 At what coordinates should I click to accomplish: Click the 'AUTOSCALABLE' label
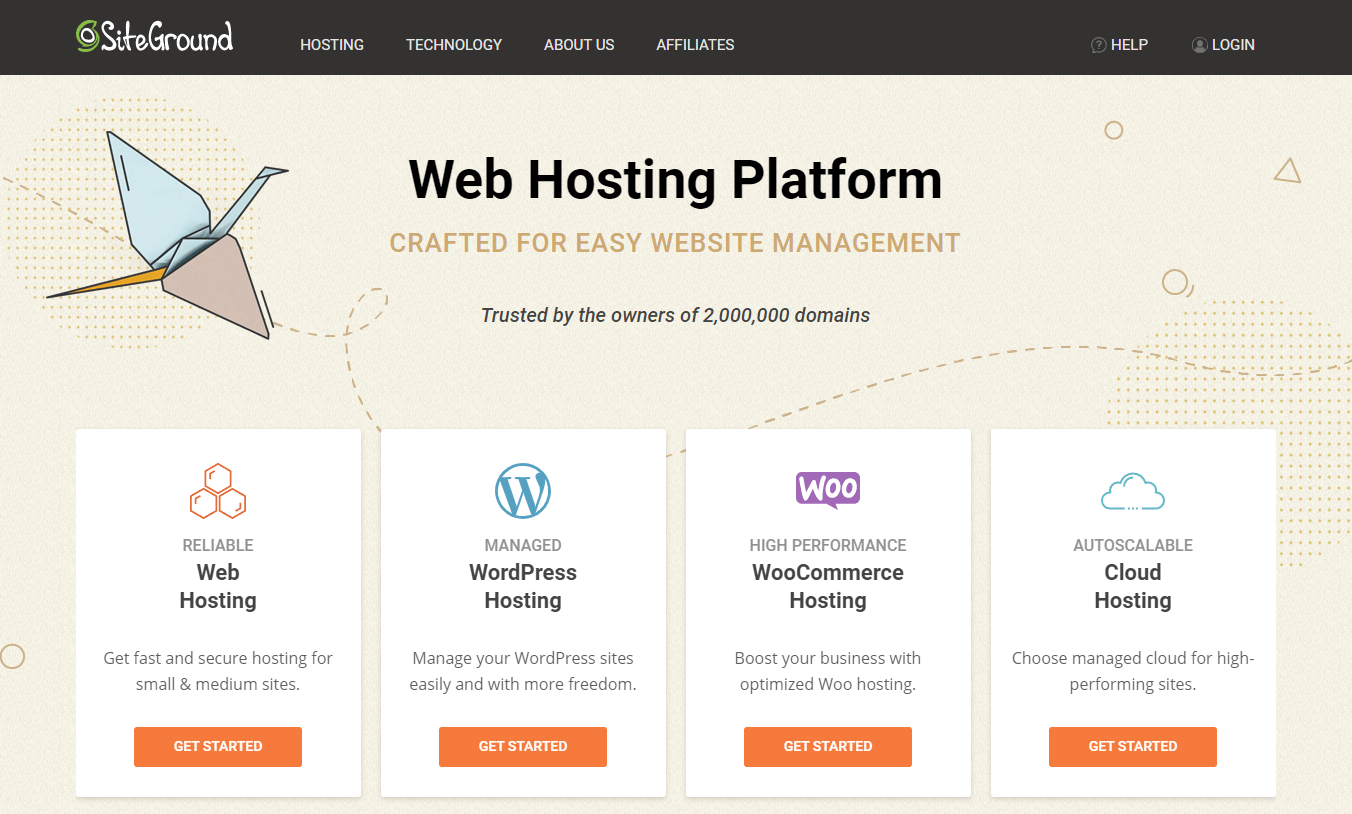(1133, 545)
